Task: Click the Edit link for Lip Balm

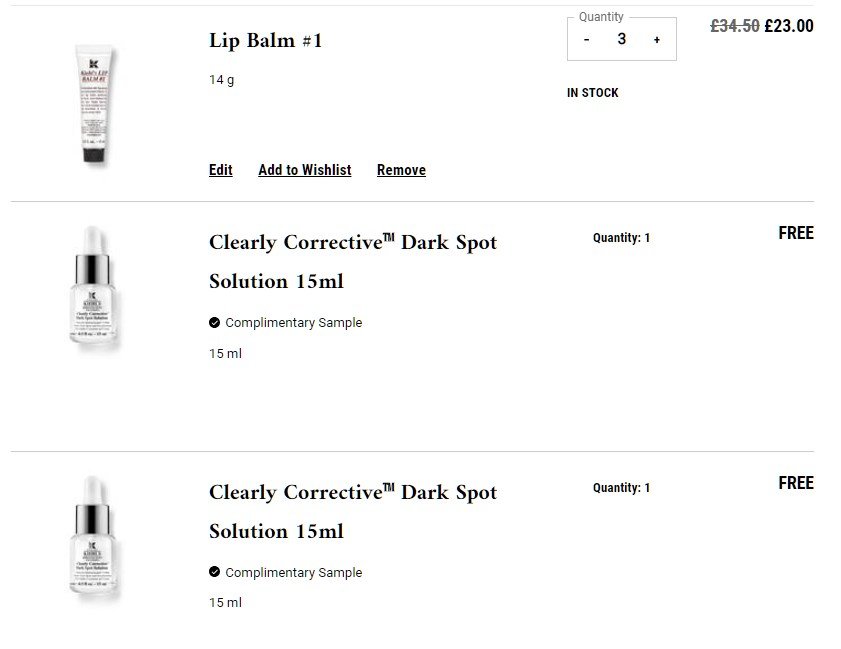Action: click(221, 170)
